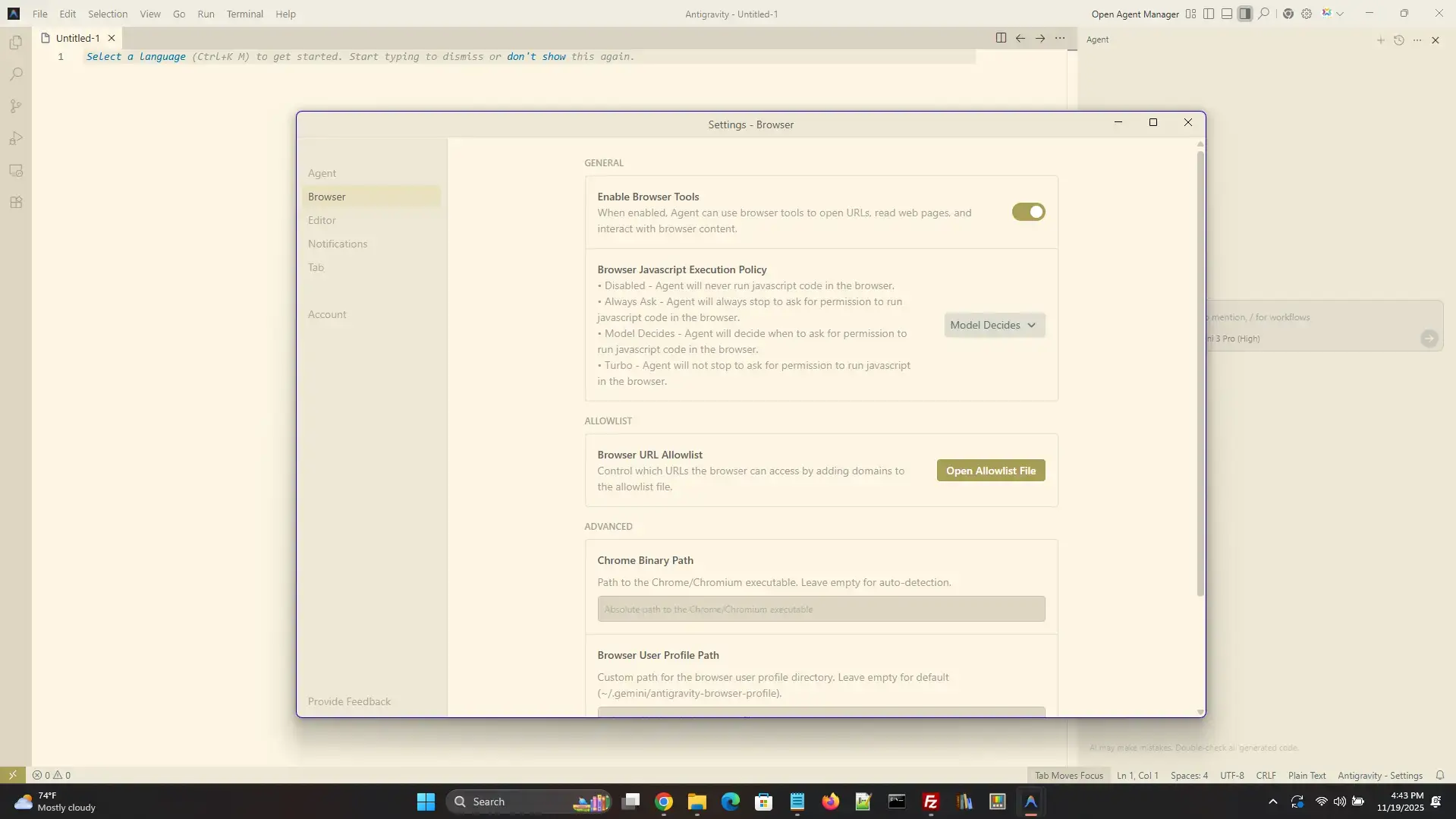Open the Extensions view

pos(16,203)
